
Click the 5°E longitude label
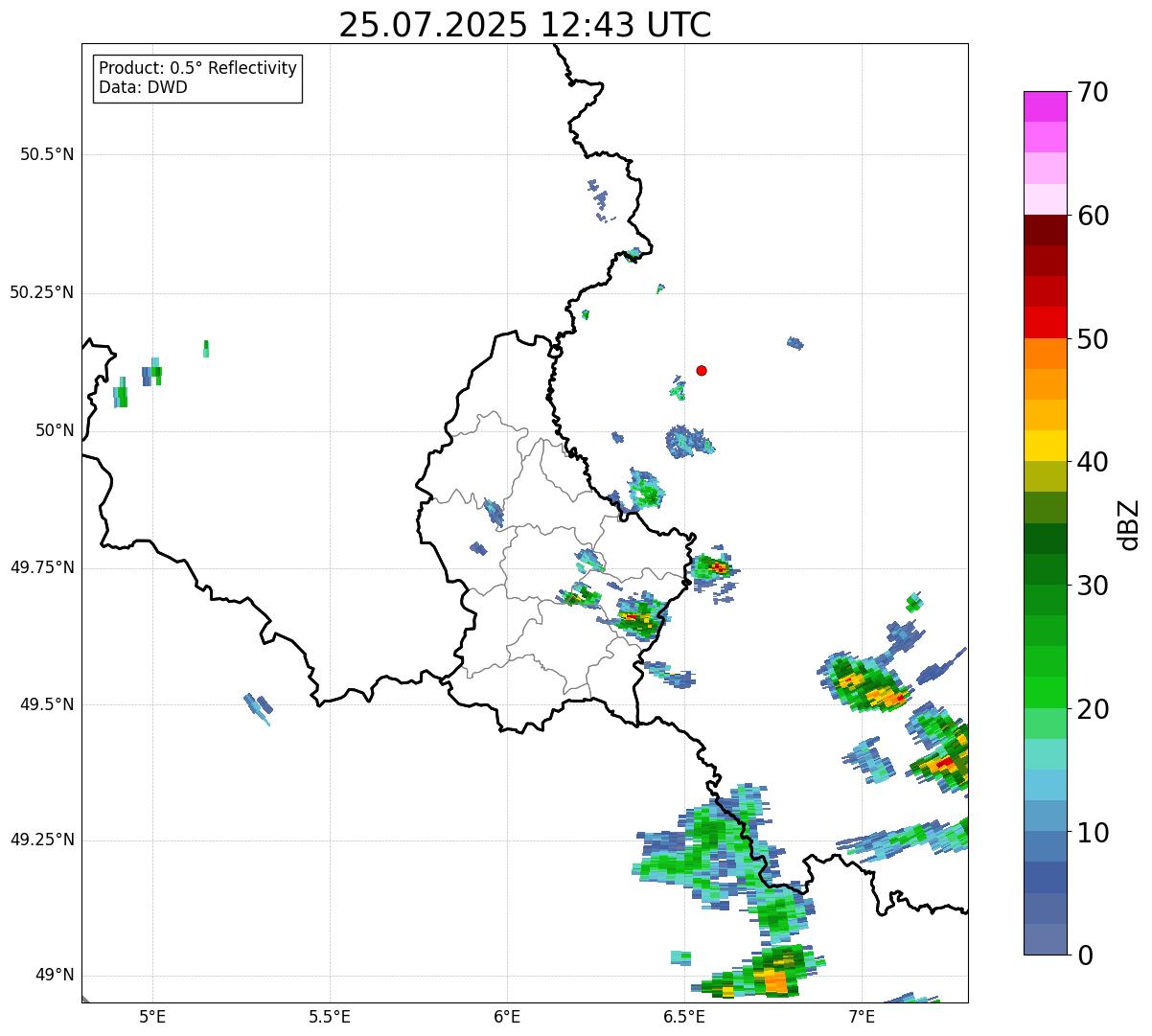click(x=152, y=1016)
